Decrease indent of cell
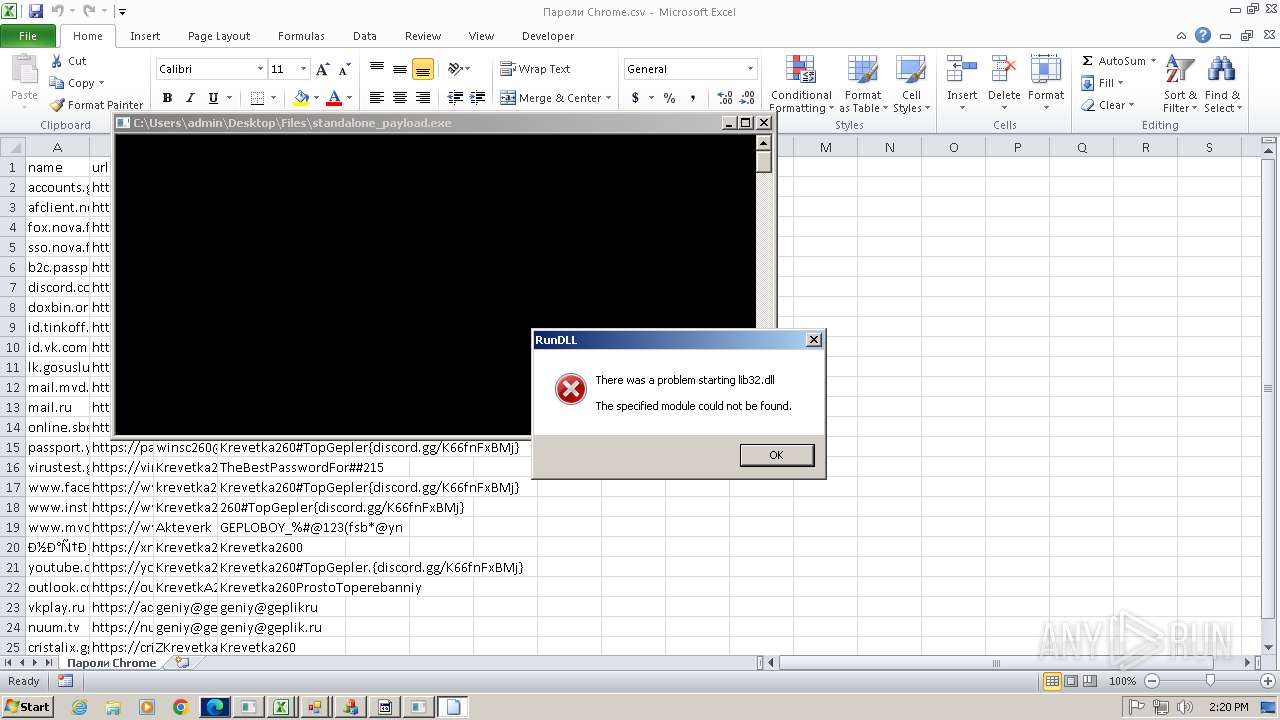Image resolution: width=1280 pixels, height=720 pixels. [x=455, y=98]
